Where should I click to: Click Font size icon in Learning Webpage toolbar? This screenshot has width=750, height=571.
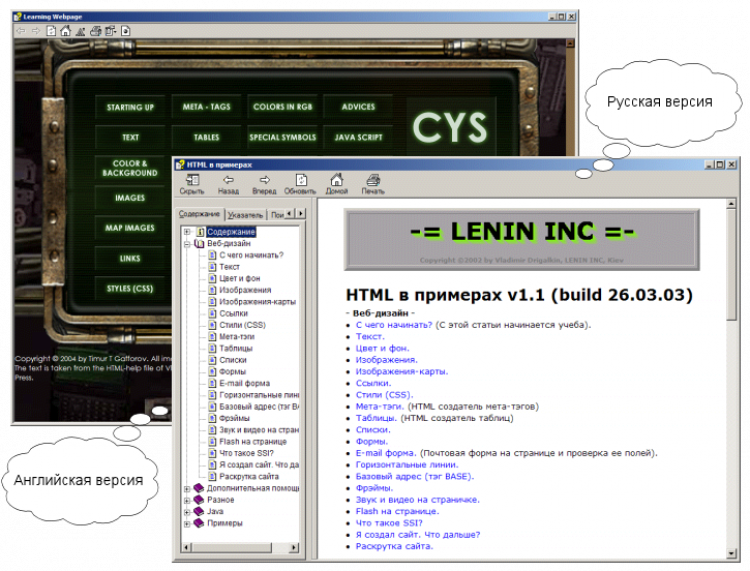tap(80, 32)
